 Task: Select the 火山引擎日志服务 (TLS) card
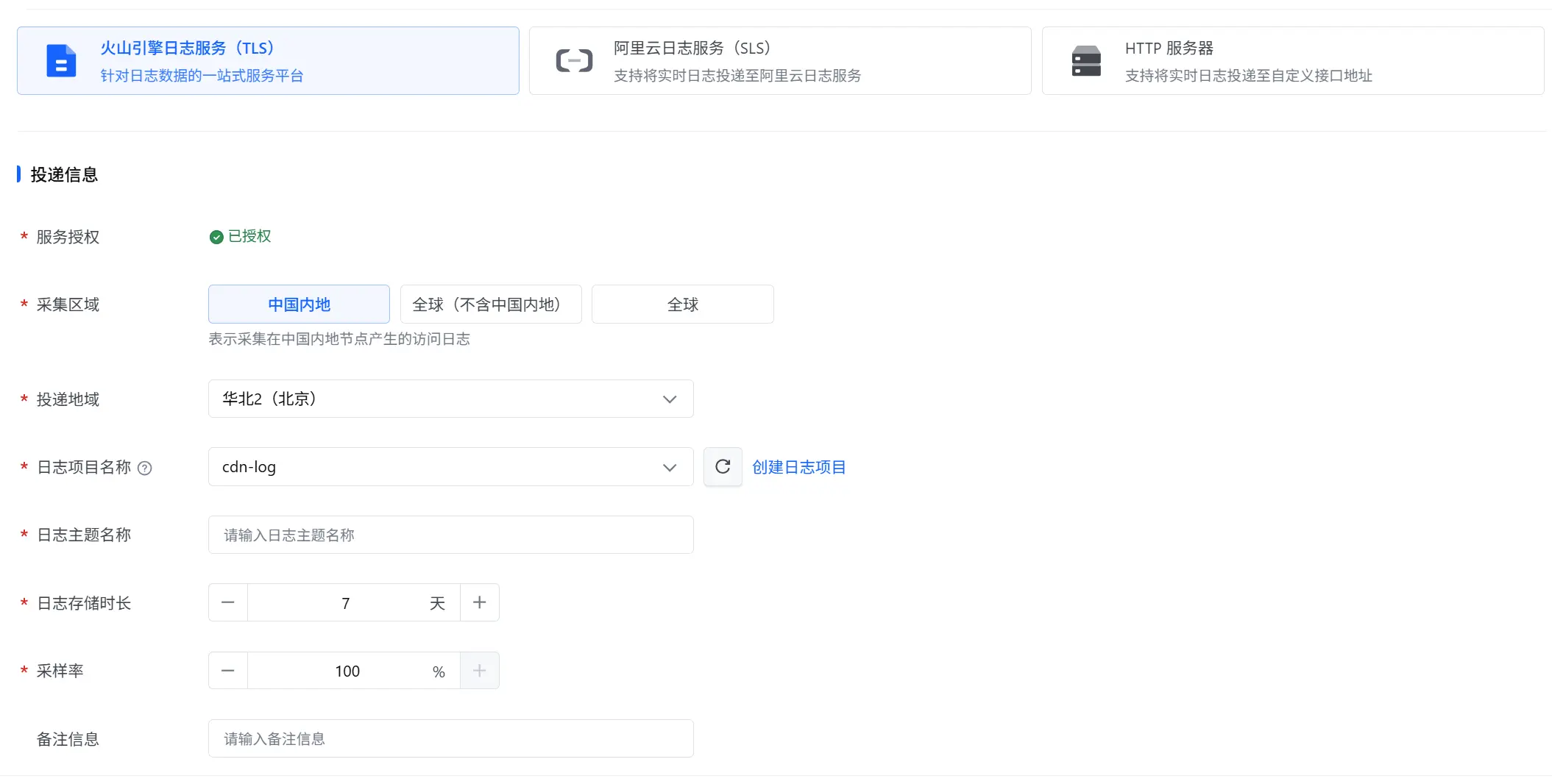click(268, 61)
